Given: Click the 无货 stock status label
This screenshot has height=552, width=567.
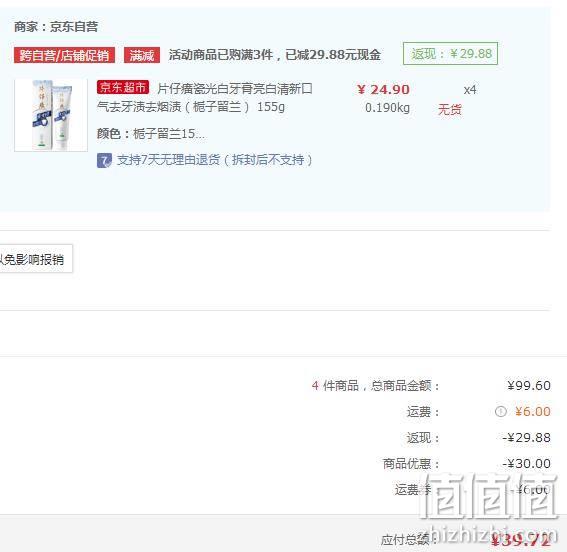Looking at the screenshot, I should click(x=449, y=110).
